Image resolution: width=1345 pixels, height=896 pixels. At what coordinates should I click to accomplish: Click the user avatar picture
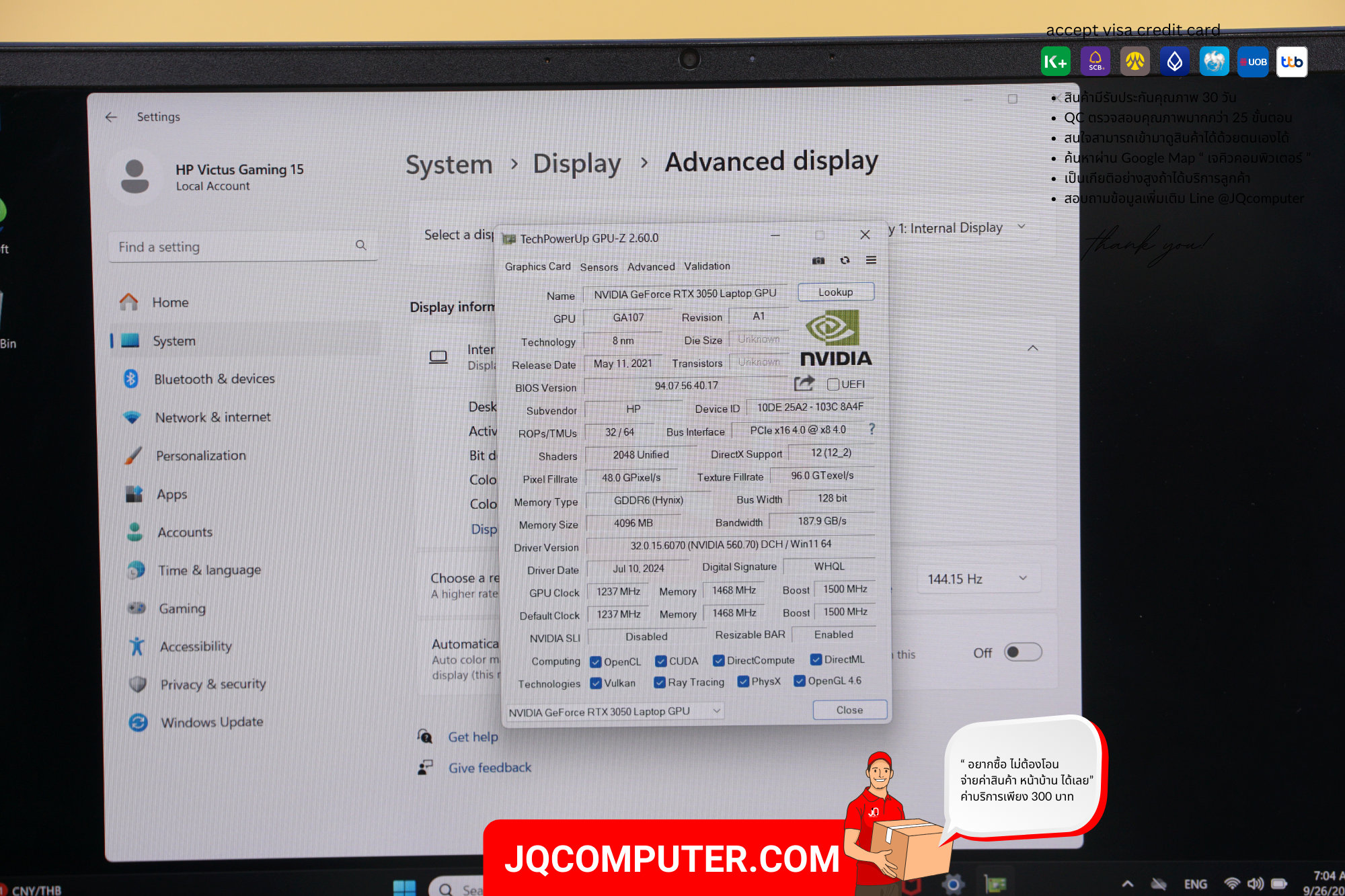[134, 177]
